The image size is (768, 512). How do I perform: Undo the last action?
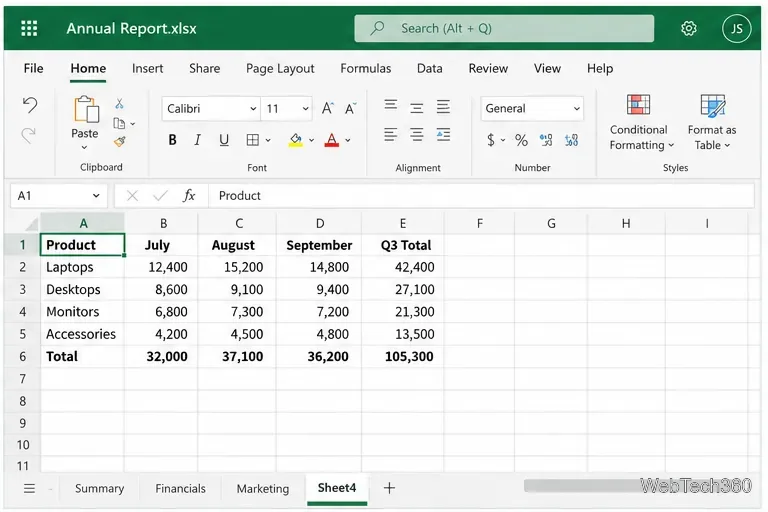(30, 105)
